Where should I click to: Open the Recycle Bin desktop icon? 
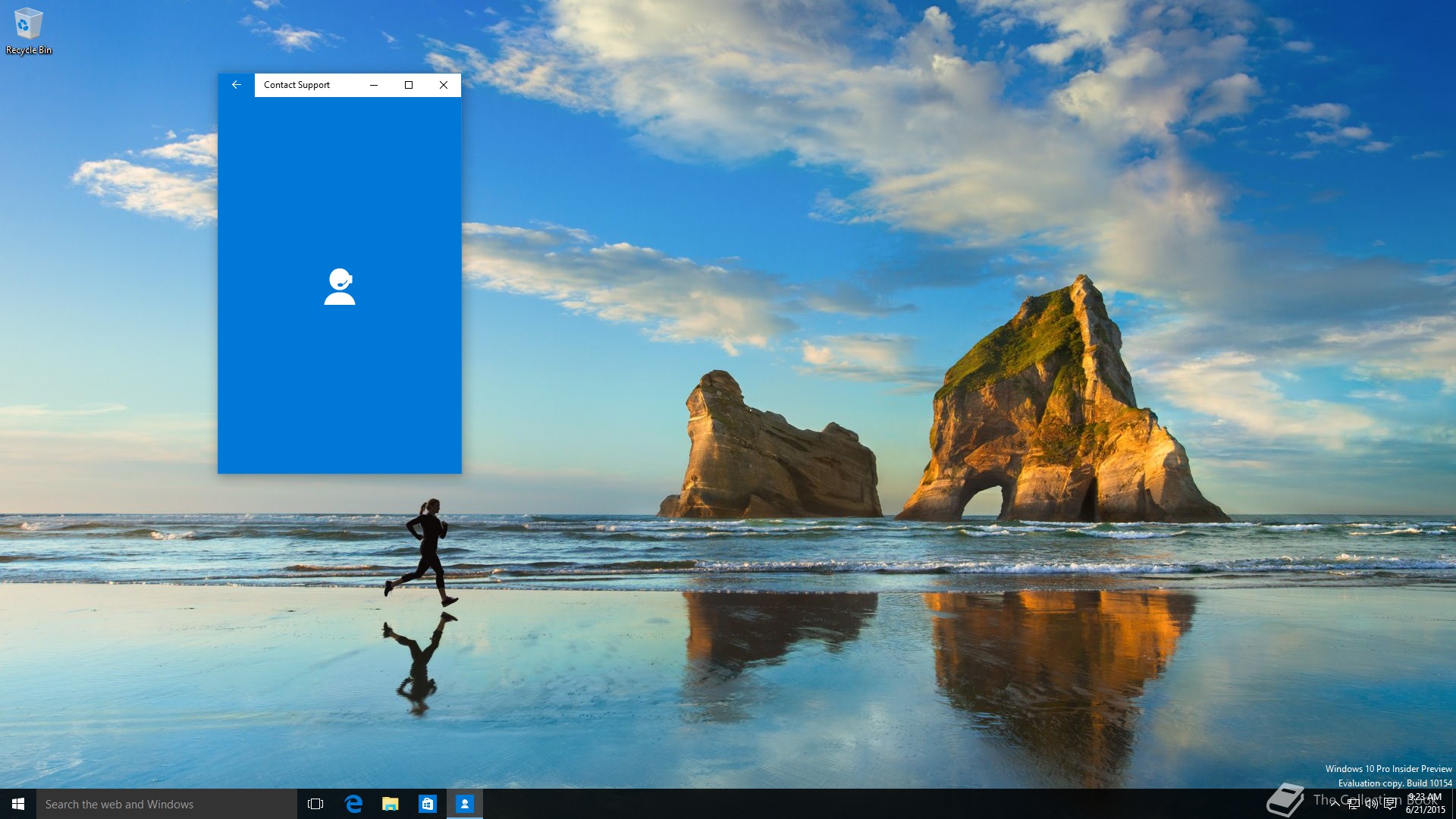[29, 32]
